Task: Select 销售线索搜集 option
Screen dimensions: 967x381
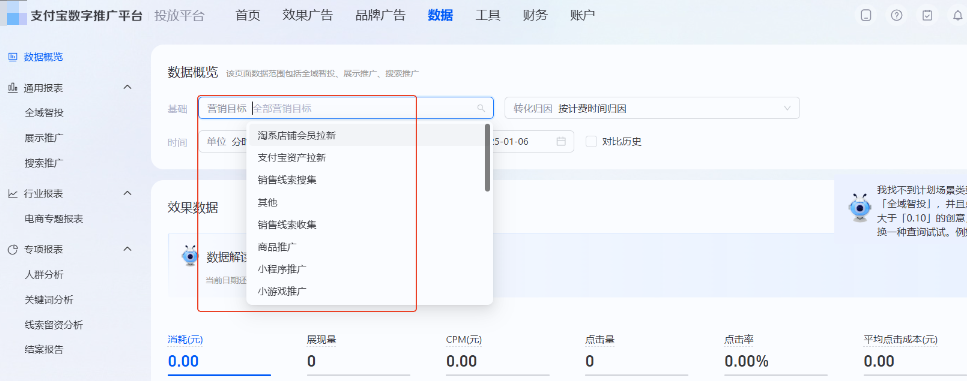Action: click(365, 179)
